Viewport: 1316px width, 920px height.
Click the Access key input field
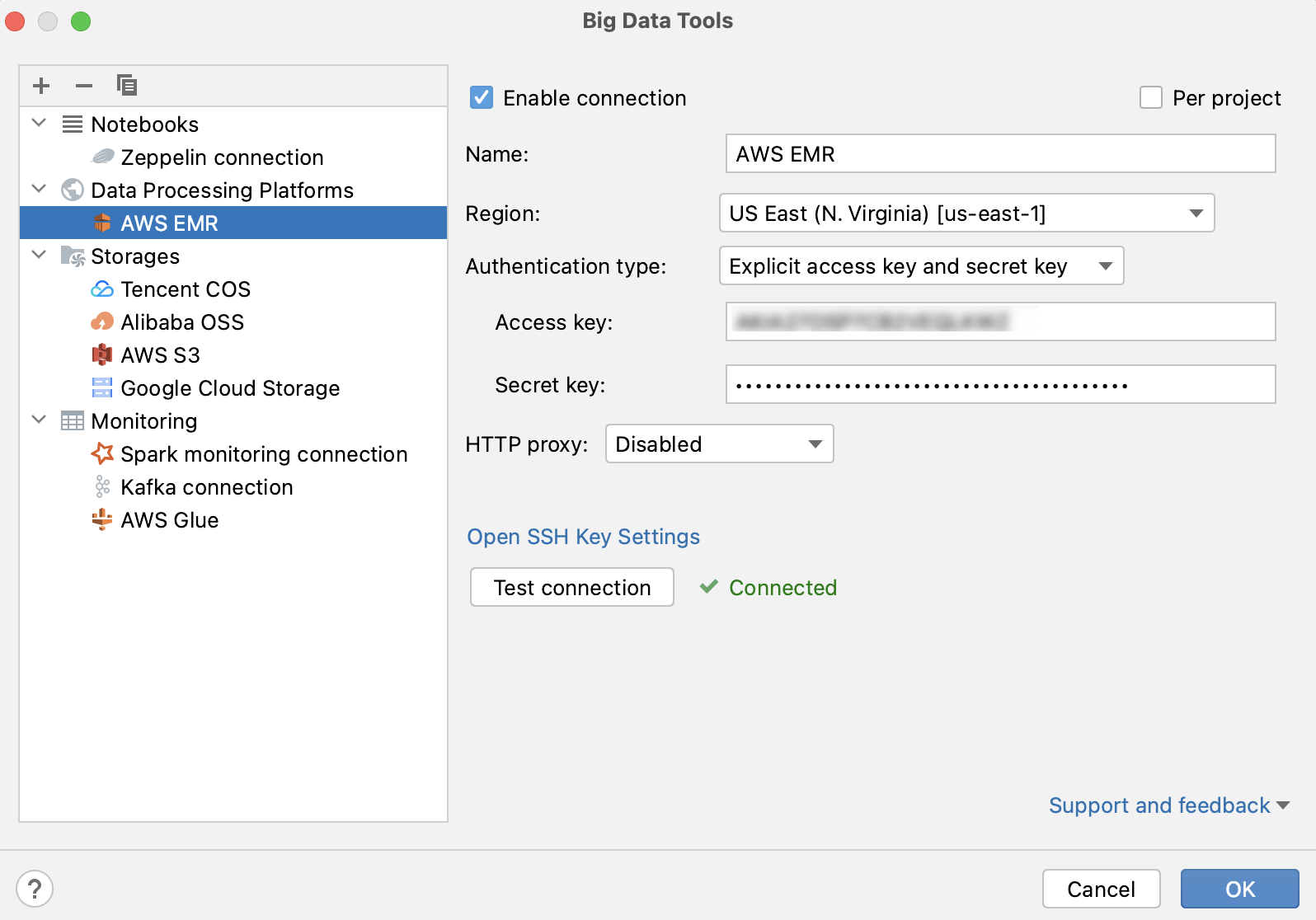(x=1001, y=322)
